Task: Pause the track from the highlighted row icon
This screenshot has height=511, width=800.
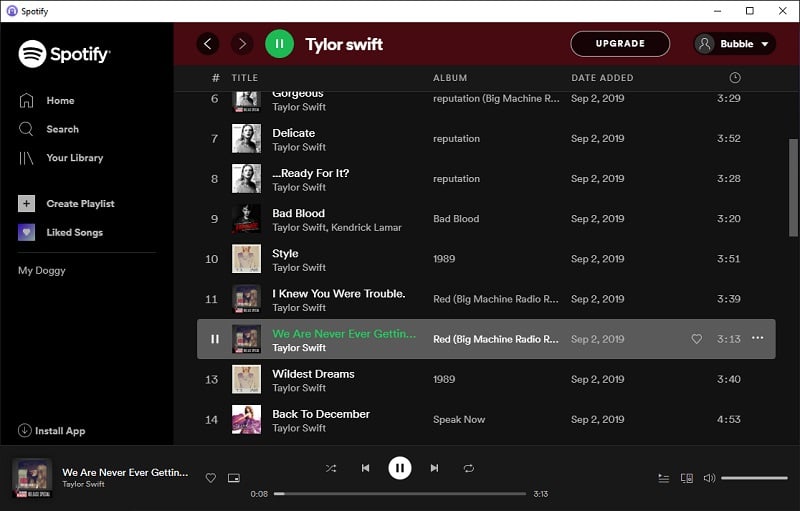Action: point(215,339)
